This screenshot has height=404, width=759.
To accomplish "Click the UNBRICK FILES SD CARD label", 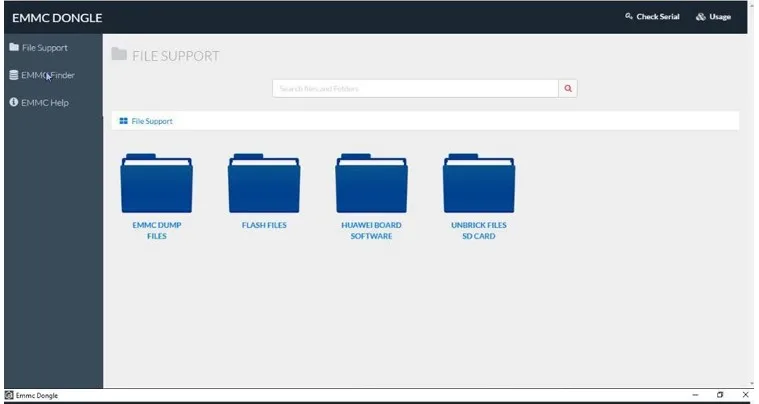I will pyautogui.click(x=479, y=230).
